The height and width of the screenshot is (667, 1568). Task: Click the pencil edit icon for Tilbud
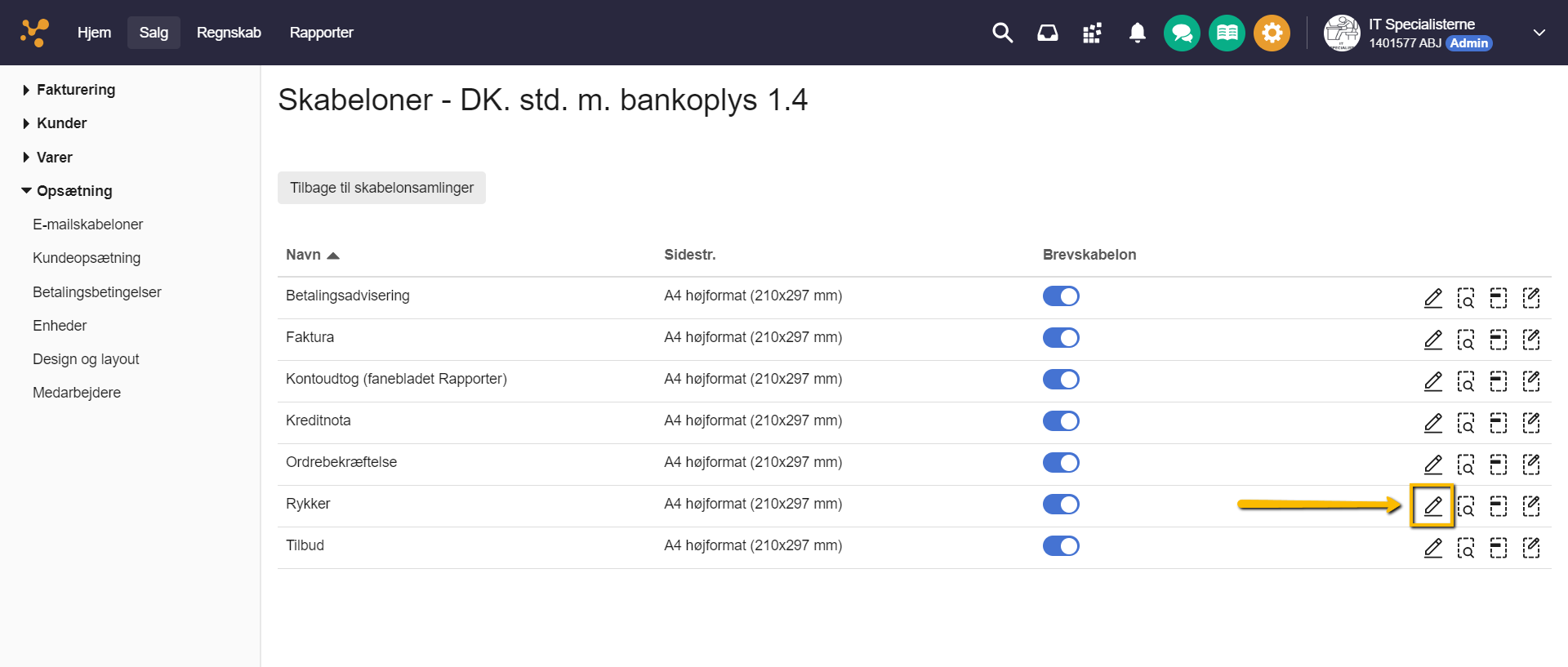coord(1432,548)
